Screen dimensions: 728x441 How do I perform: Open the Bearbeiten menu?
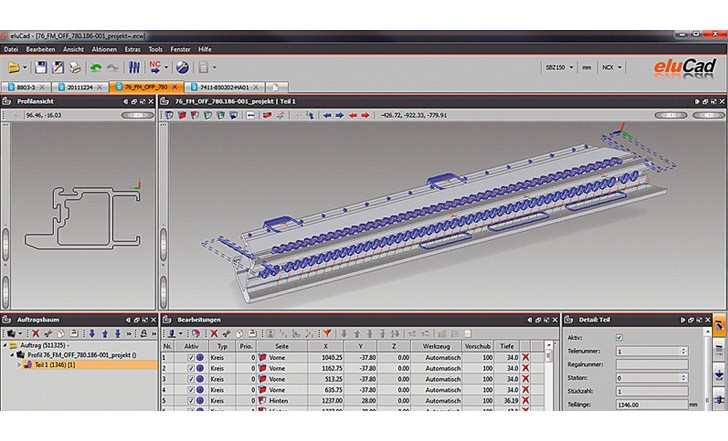[x=40, y=49]
